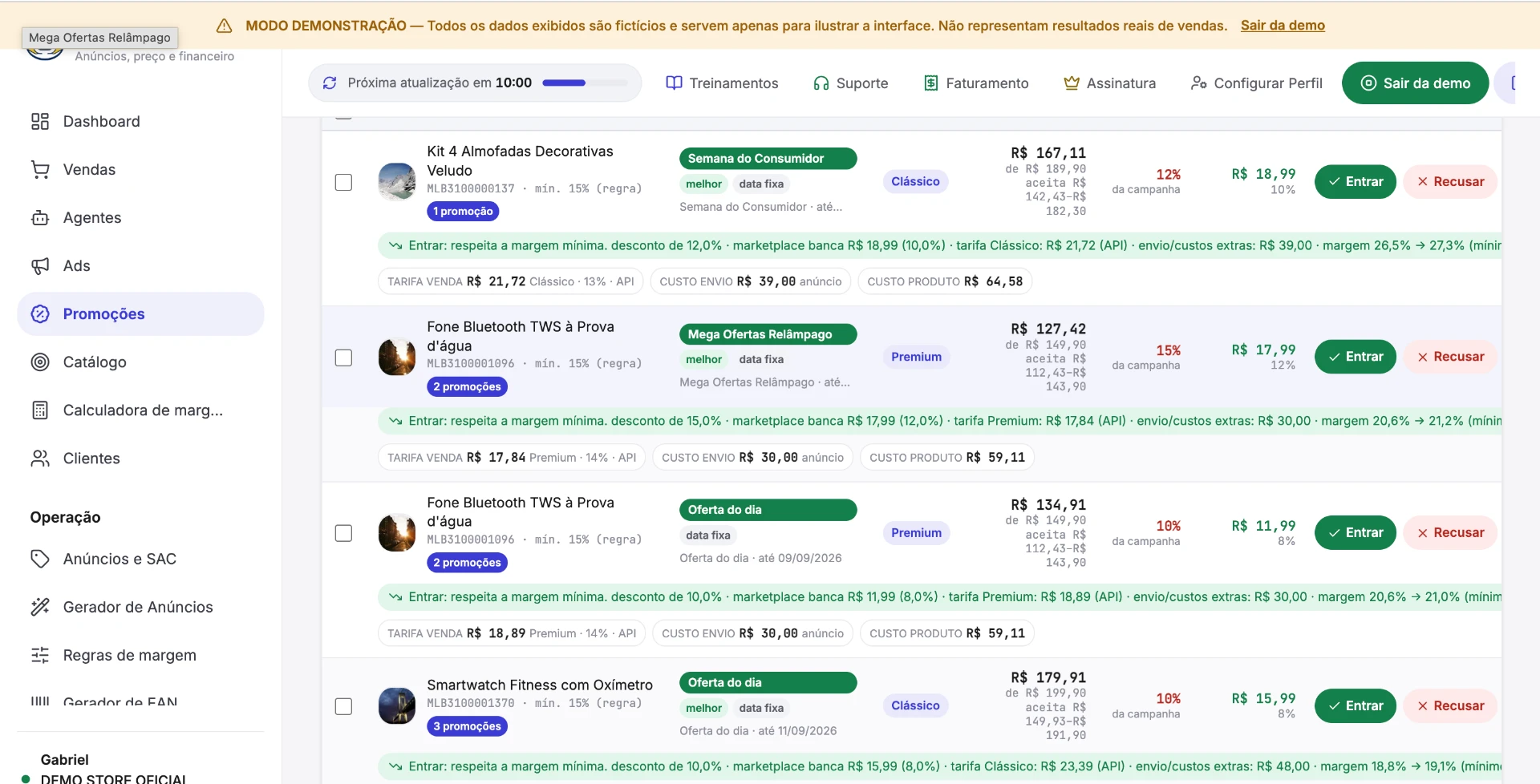Image resolution: width=1540 pixels, height=784 pixels.
Task: Click the Promoções percent badge icon
Action: [x=40, y=313]
